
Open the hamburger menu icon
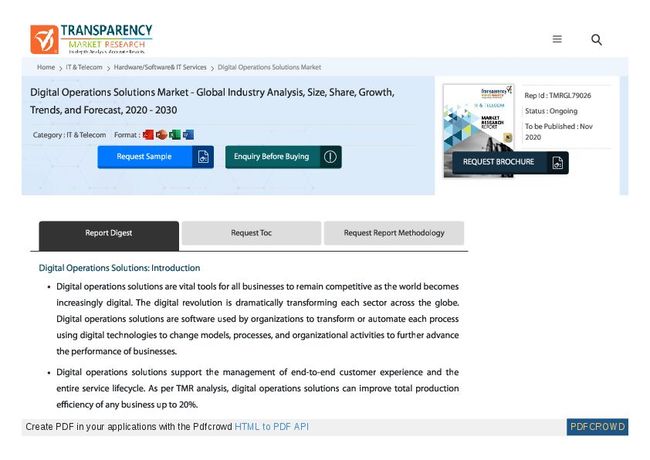pyautogui.click(x=557, y=39)
